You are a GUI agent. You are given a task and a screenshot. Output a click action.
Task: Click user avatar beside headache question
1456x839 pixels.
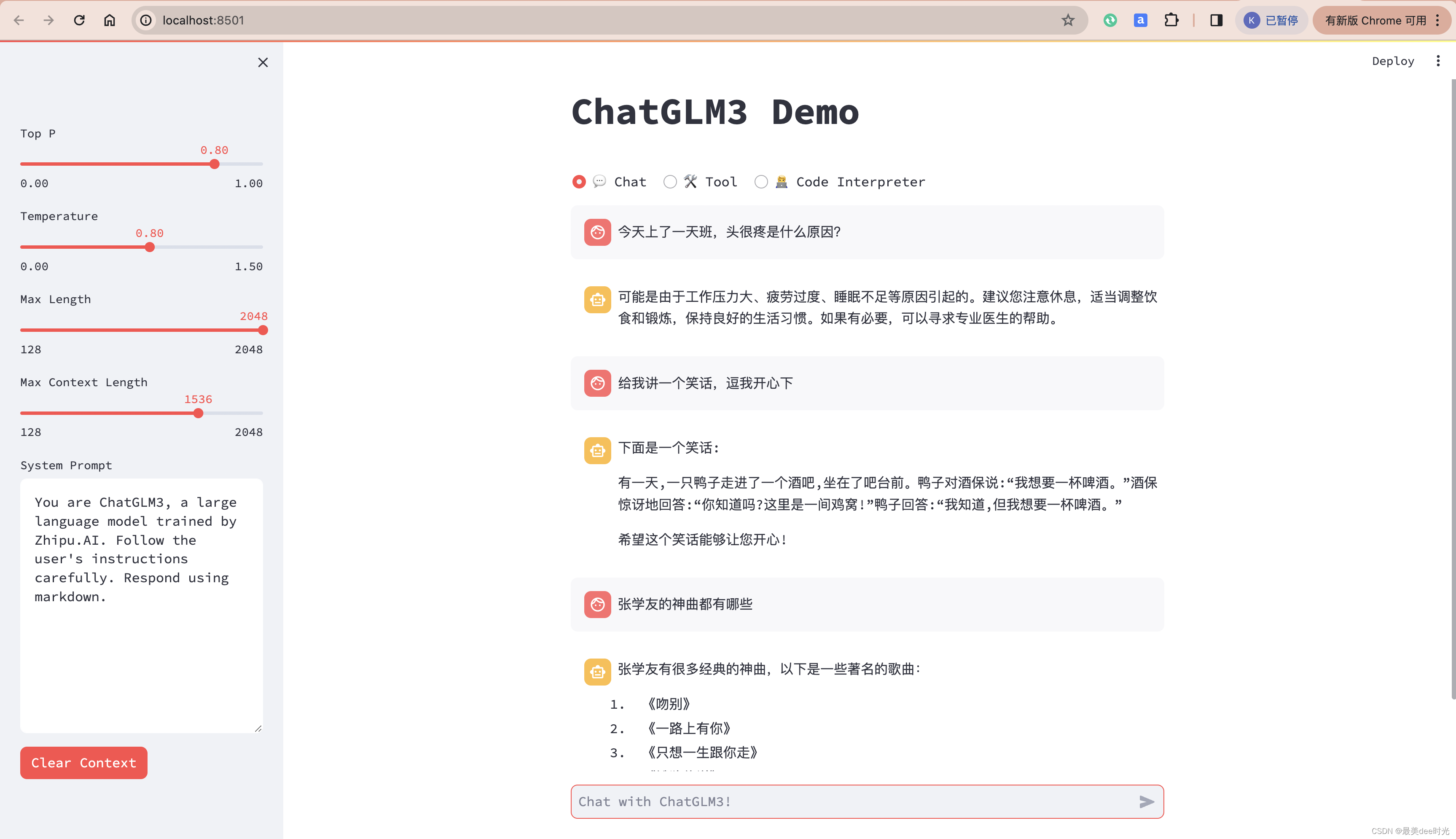coord(597,232)
